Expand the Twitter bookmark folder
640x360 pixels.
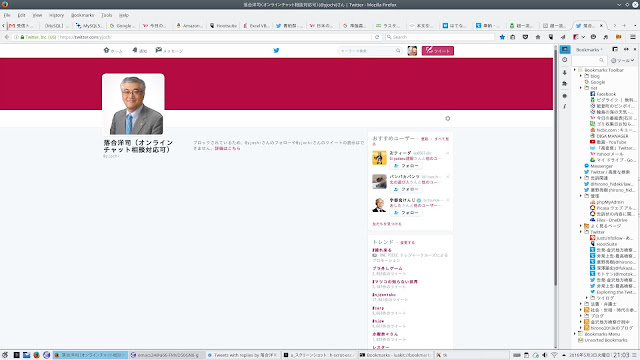click(x=581, y=232)
